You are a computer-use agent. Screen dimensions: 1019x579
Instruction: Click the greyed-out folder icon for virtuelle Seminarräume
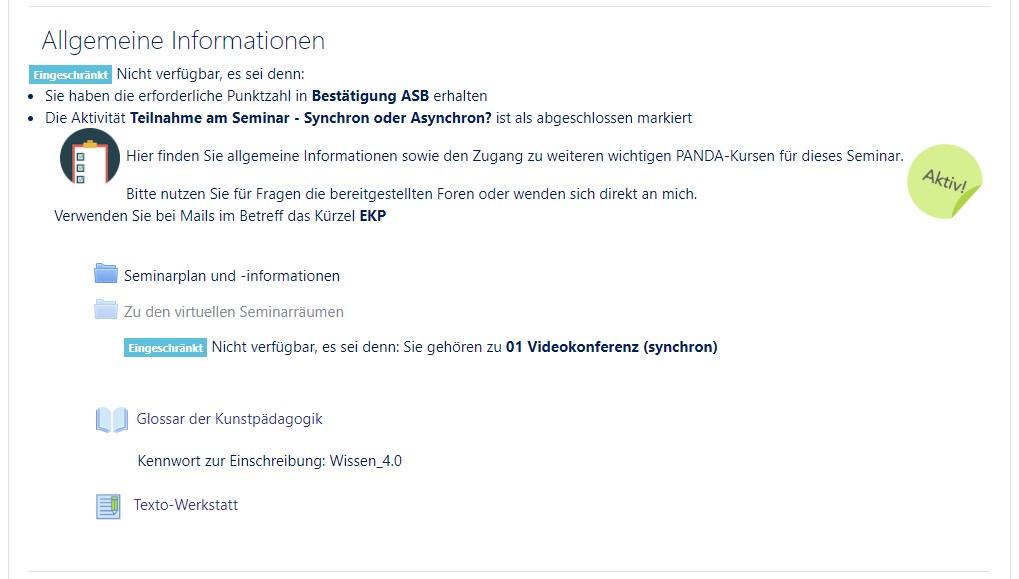pyautogui.click(x=106, y=310)
